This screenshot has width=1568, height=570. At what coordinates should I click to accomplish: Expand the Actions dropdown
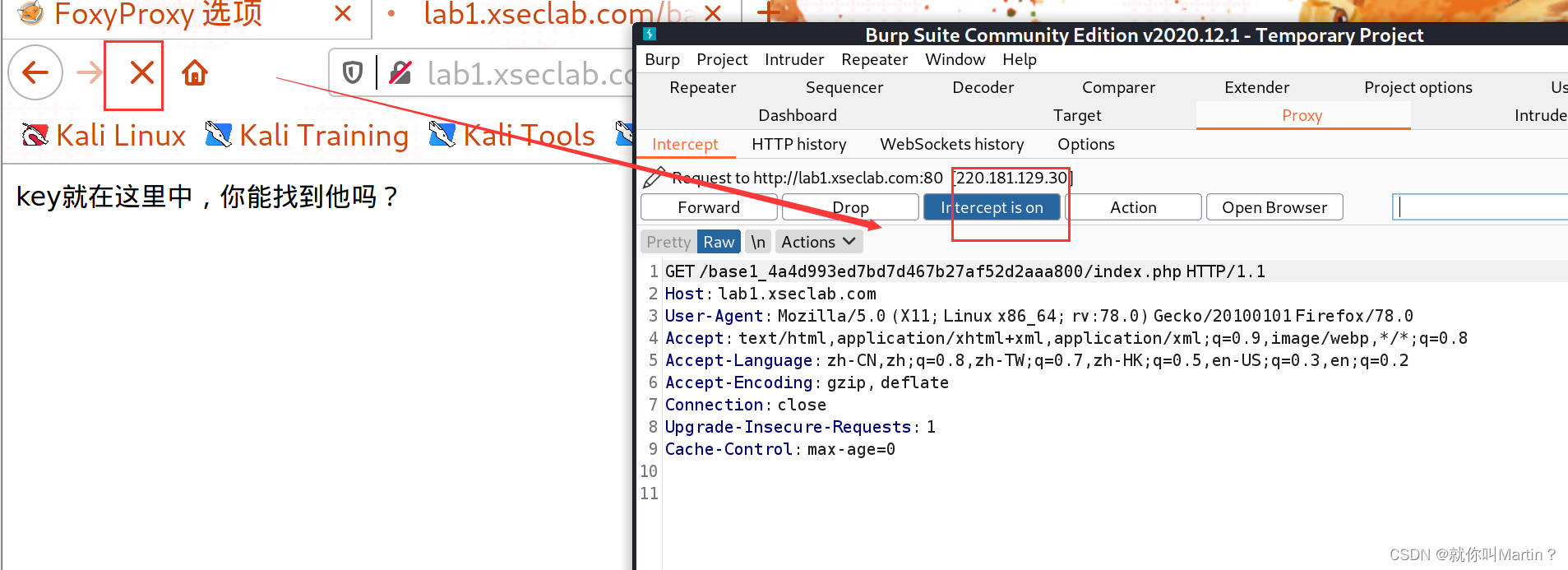tap(819, 242)
